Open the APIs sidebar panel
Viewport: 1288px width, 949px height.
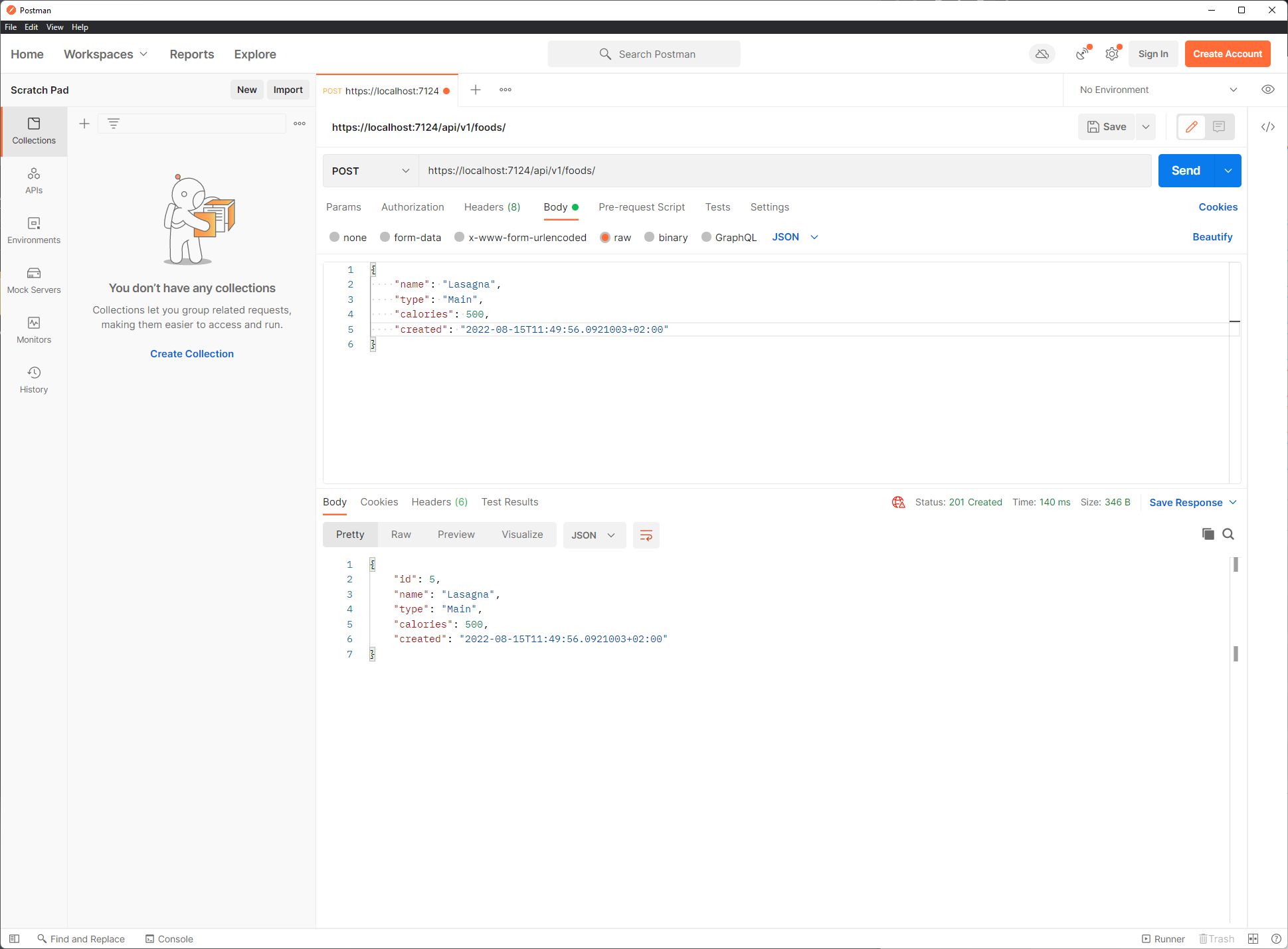tap(34, 180)
